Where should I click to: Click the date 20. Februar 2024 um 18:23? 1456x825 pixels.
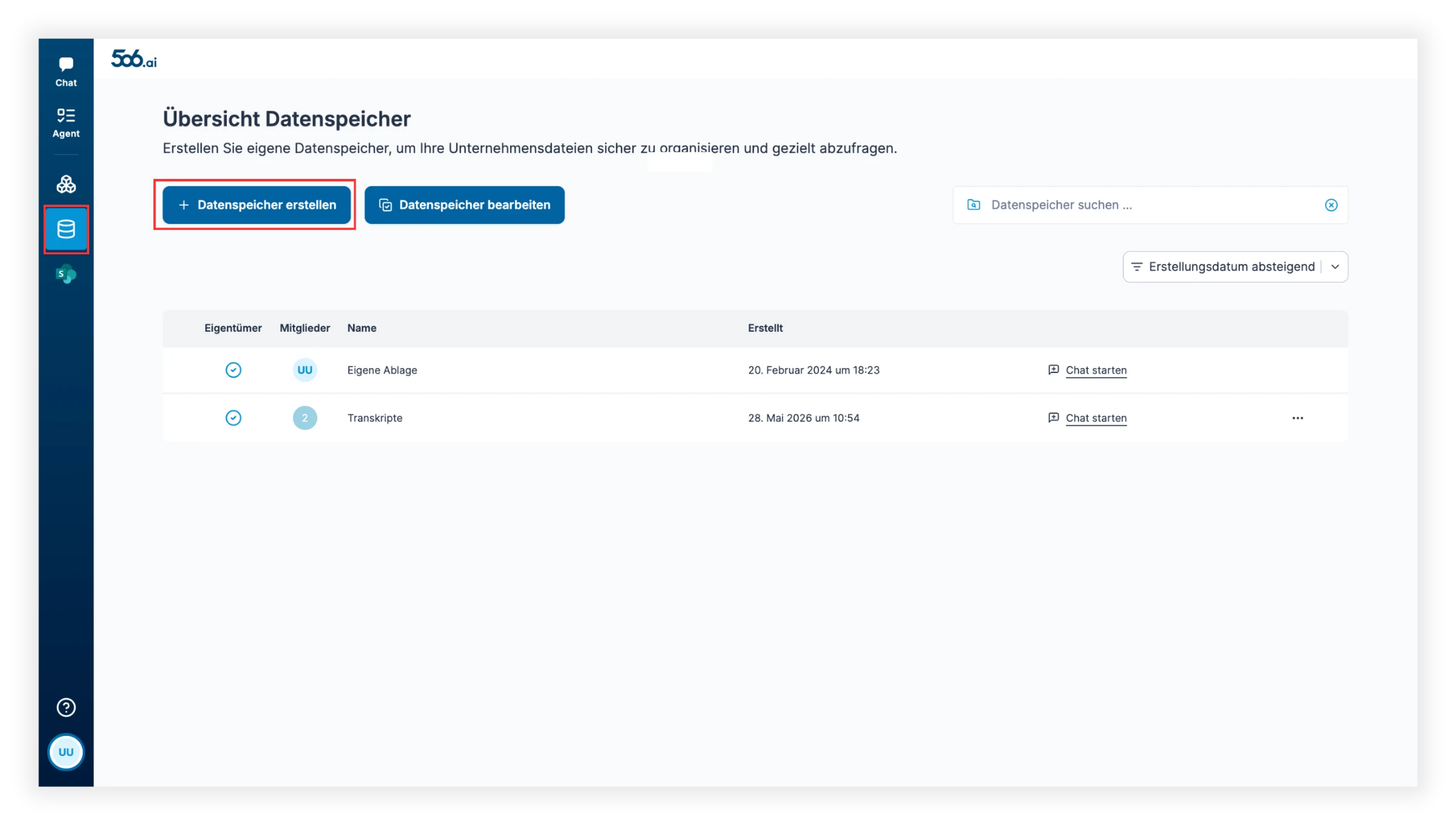pyautogui.click(x=814, y=370)
